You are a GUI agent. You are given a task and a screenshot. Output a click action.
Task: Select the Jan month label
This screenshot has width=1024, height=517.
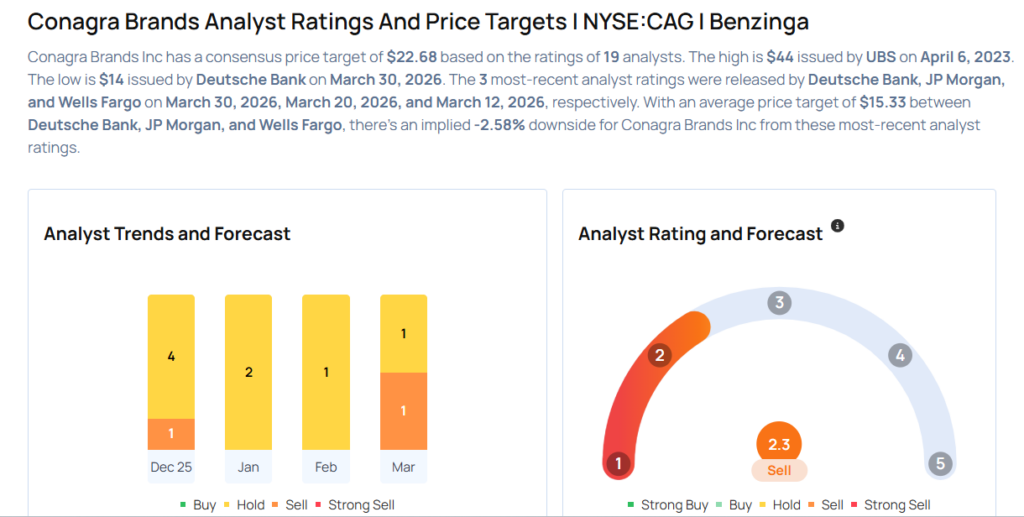248,467
